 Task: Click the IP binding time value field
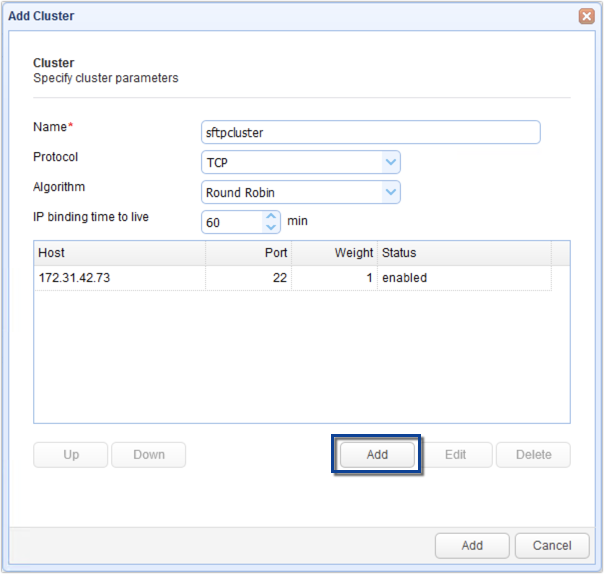[x=231, y=222]
